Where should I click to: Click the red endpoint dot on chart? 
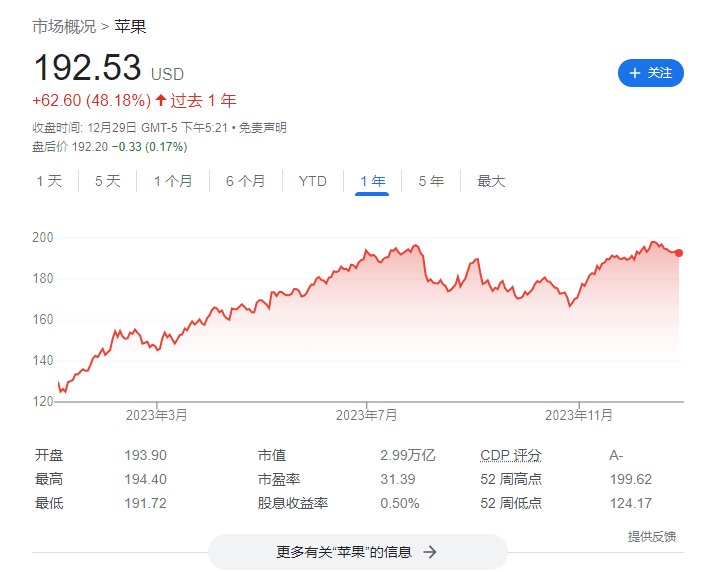point(679,253)
